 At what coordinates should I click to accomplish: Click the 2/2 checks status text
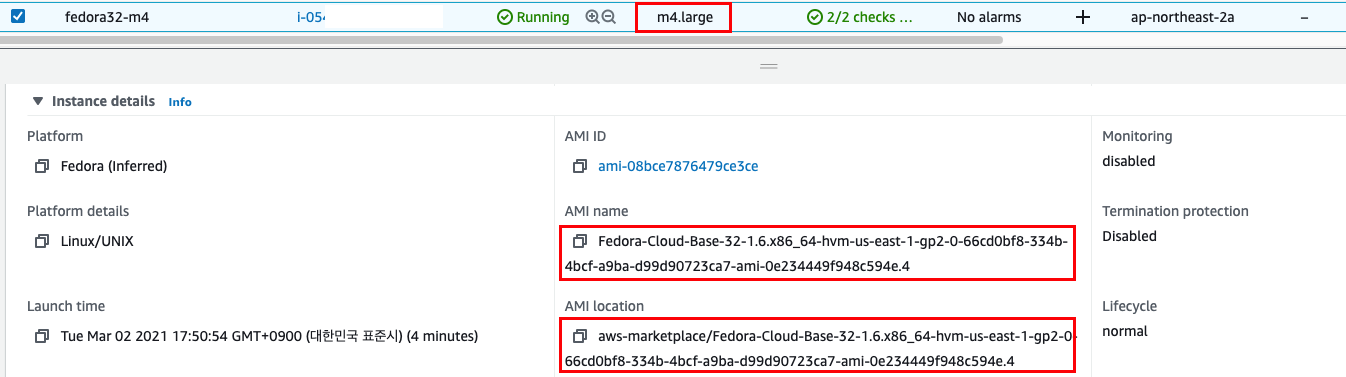[x=870, y=17]
